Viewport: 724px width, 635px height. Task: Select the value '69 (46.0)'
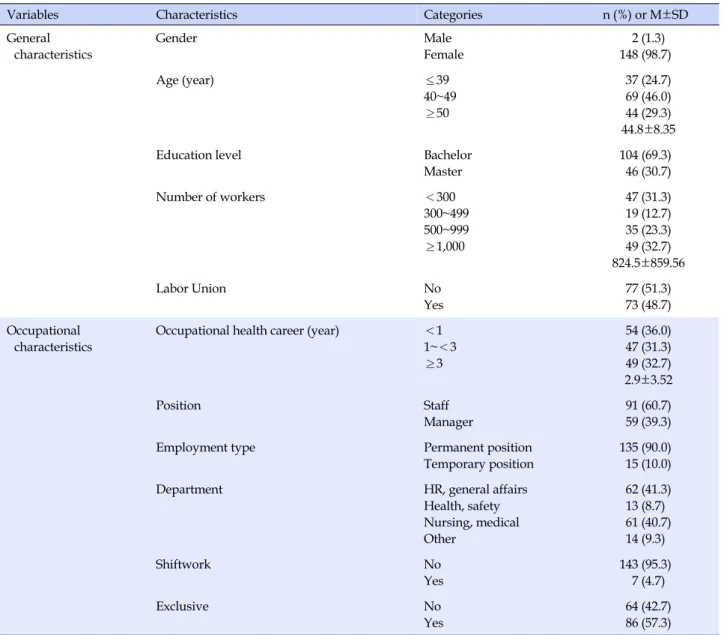[x=648, y=97]
